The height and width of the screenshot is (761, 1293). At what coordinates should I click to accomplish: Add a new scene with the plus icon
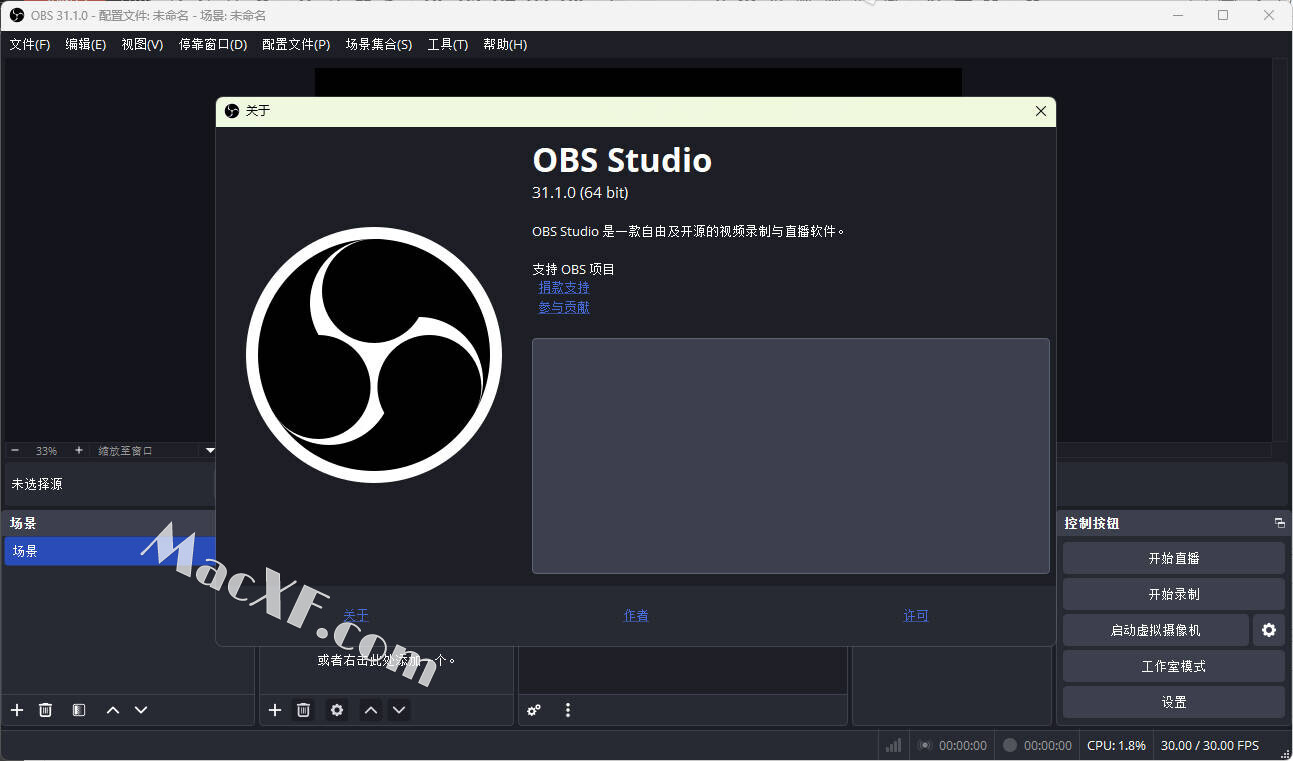coord(17,710)
